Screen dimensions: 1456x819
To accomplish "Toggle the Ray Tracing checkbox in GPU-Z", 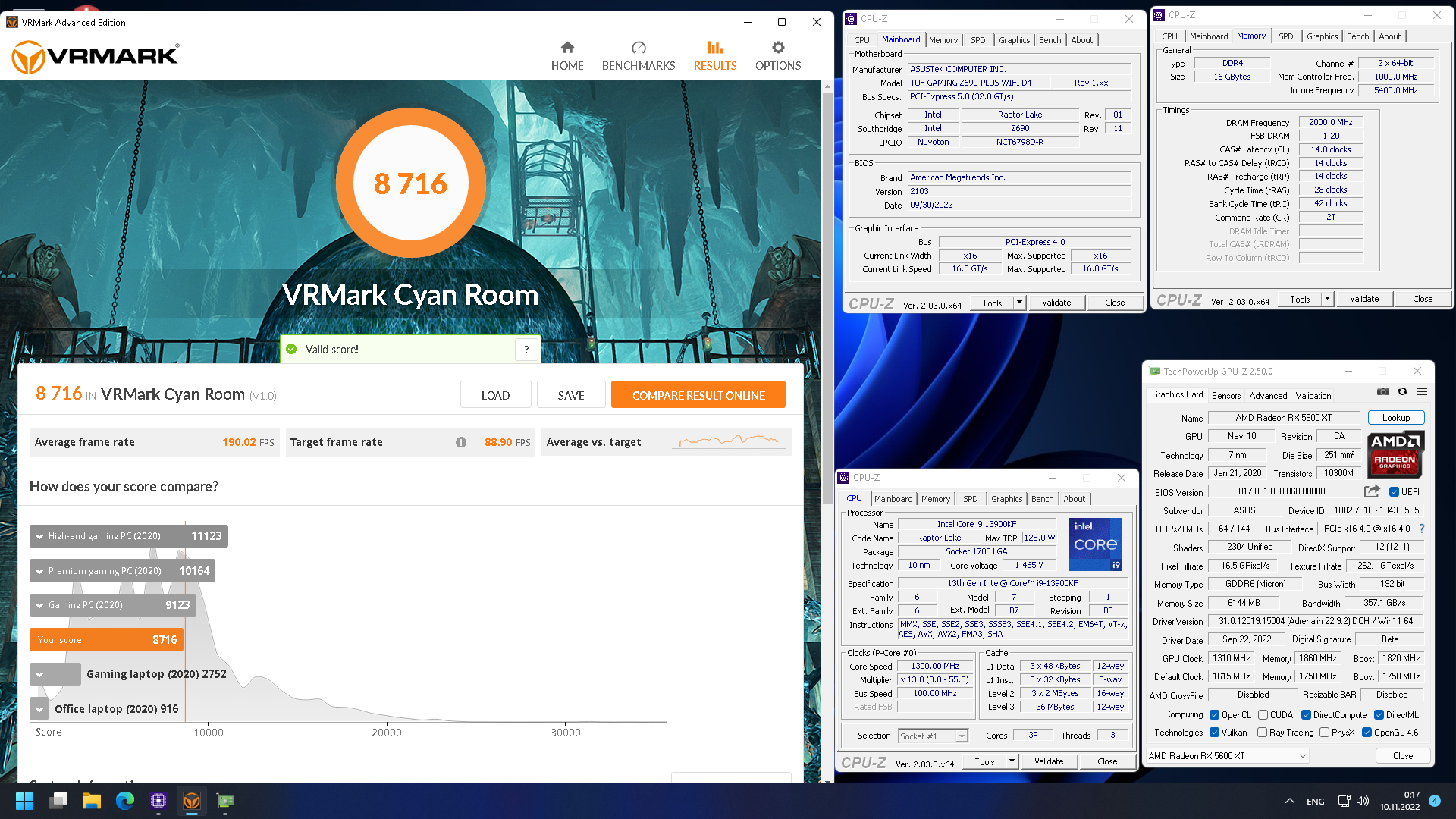I will [x=1263, y=733].
